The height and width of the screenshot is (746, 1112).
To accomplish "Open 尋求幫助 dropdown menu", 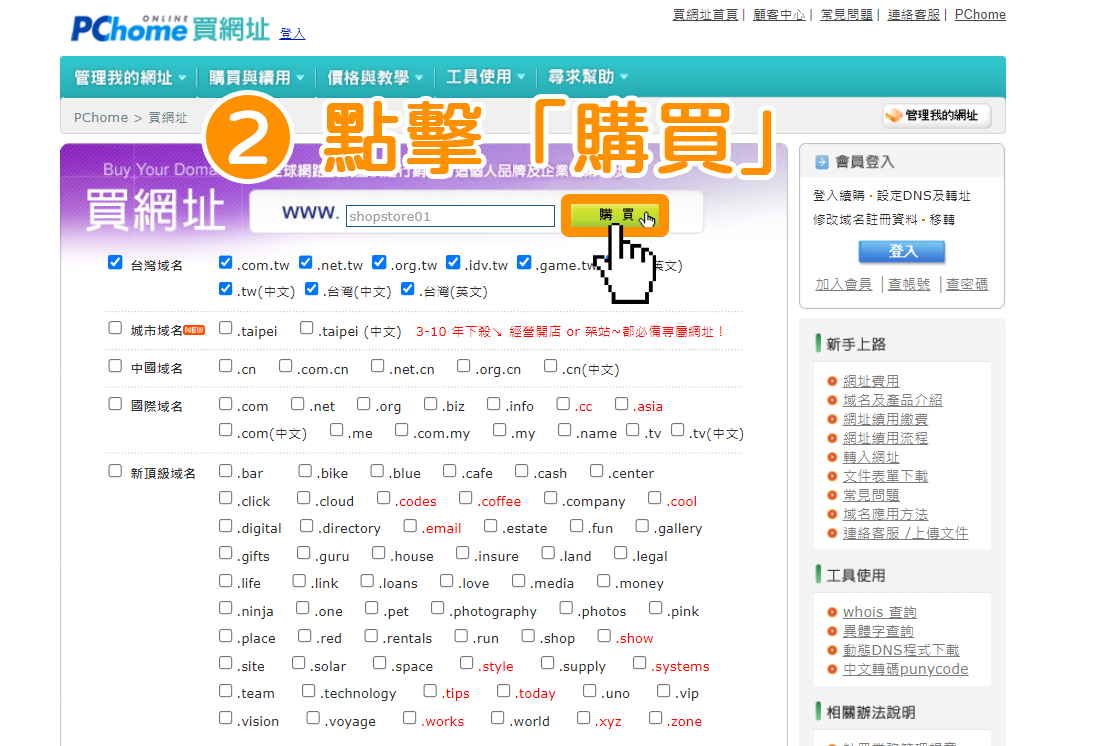I will pyautogui.click(x=588, y=77).
